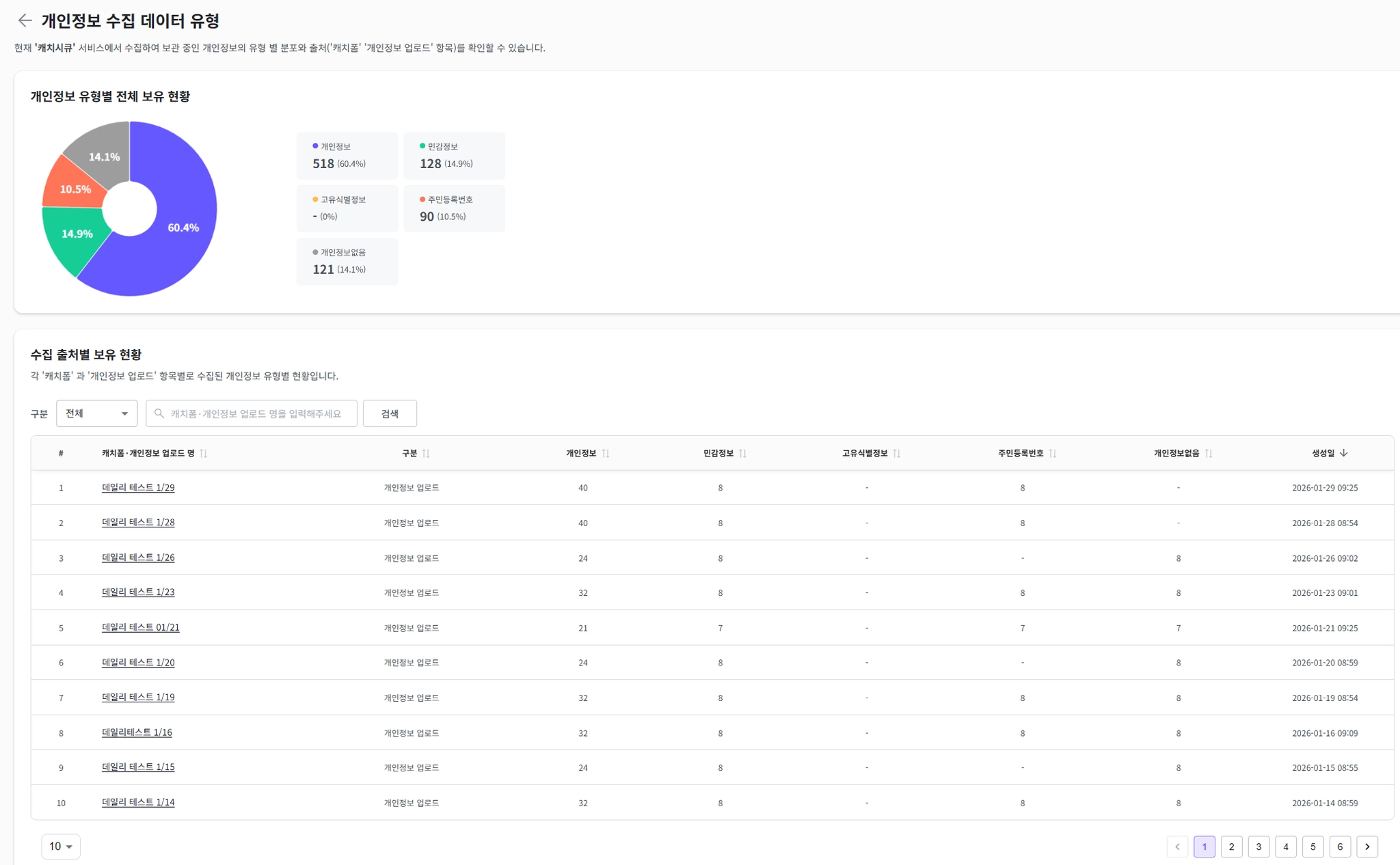Sort by 주민등록번호 column icon
1400x865 pixels.
(1053, 454)
